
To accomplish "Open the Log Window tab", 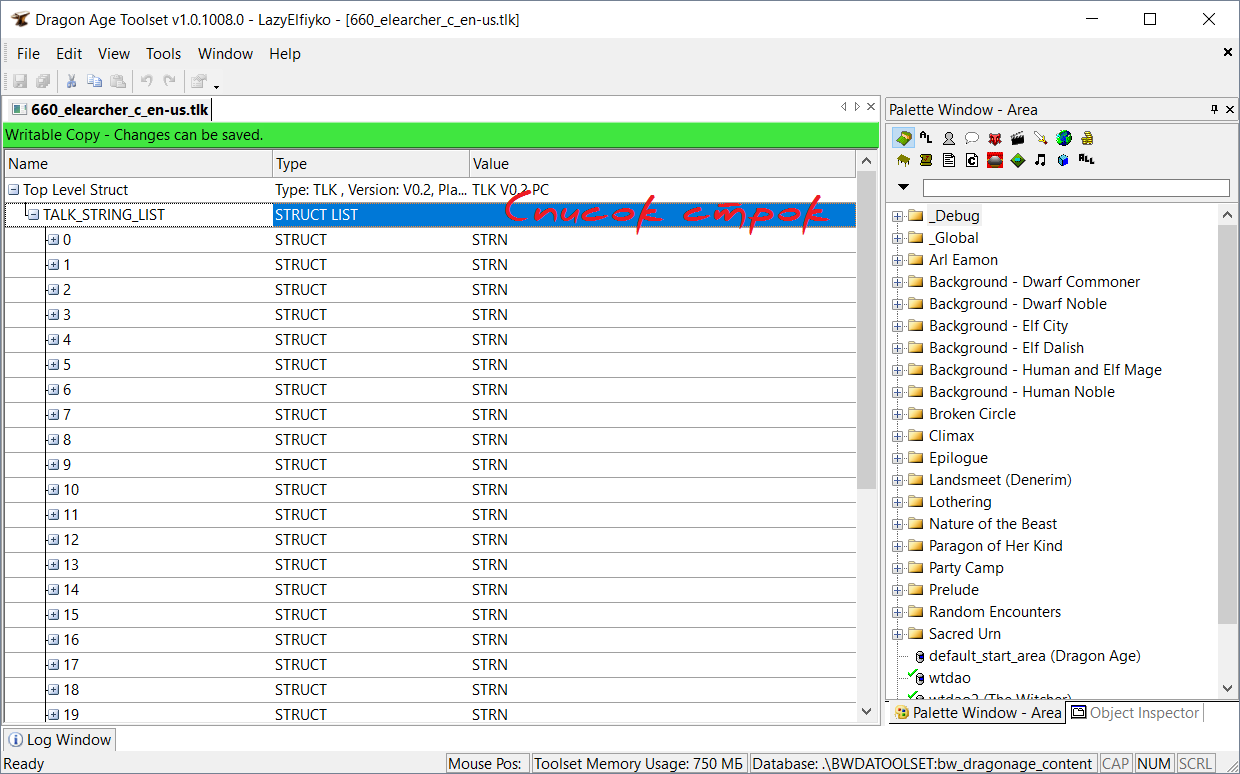I will (60, 740).
